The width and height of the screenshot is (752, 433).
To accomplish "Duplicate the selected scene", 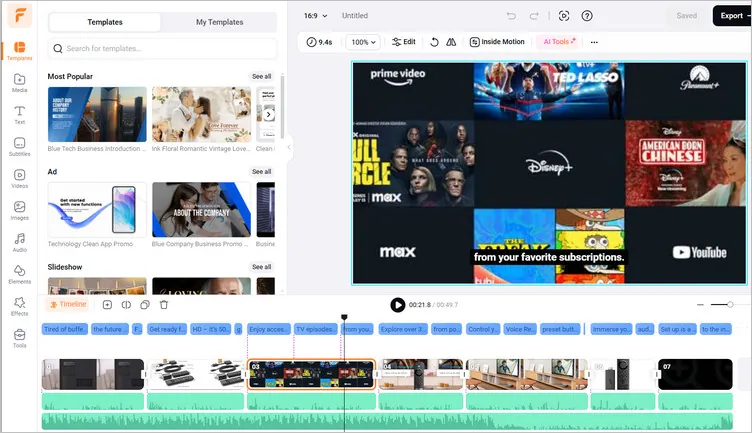I will (x=145, y=304).
